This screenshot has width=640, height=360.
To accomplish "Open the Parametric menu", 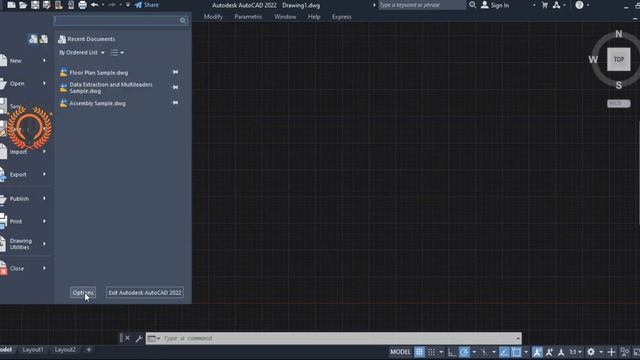I will tap(248, 17).
